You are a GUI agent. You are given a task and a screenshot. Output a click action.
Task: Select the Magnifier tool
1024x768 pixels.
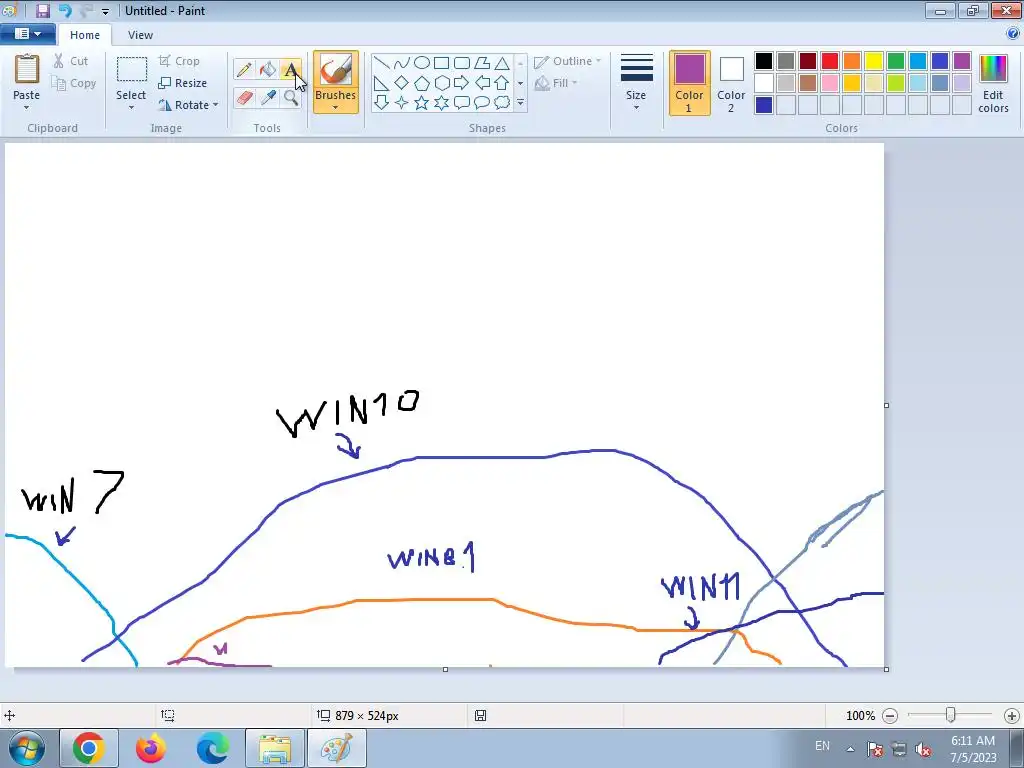point(291,98)
